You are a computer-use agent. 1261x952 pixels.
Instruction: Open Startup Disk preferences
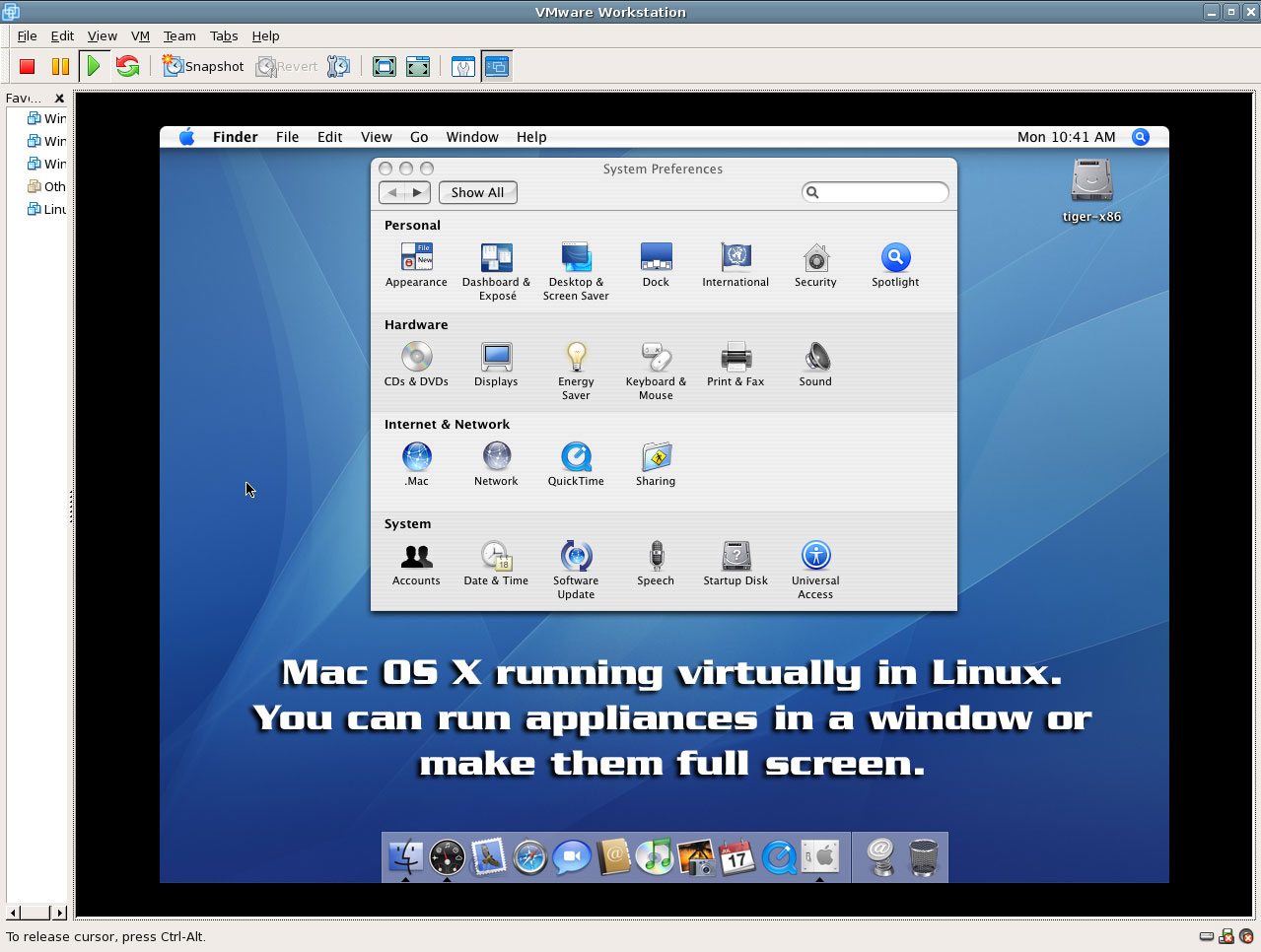click(x=736, y=564)
